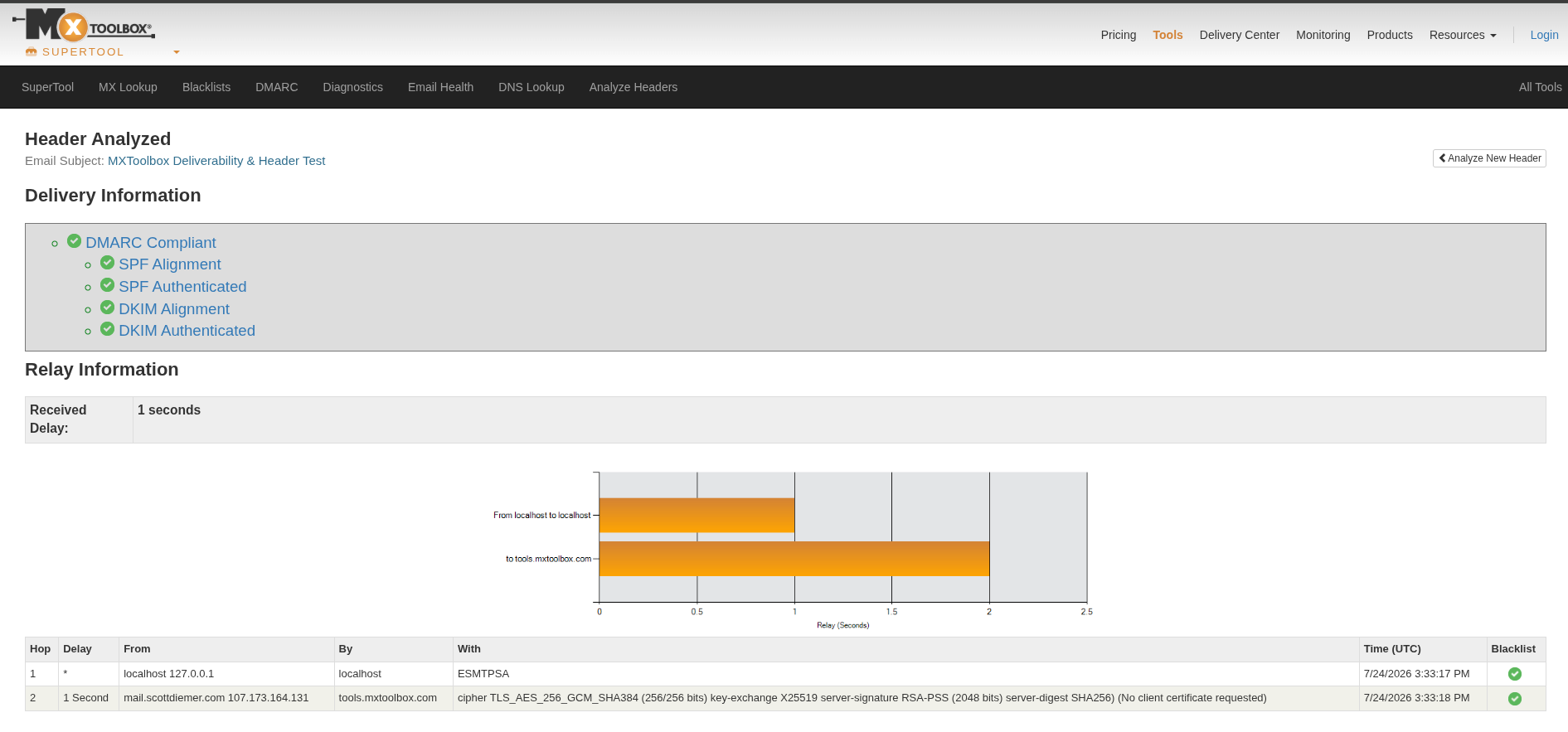Show All Tools
The image size is (1568, 732).
(x=1540, y=87)
